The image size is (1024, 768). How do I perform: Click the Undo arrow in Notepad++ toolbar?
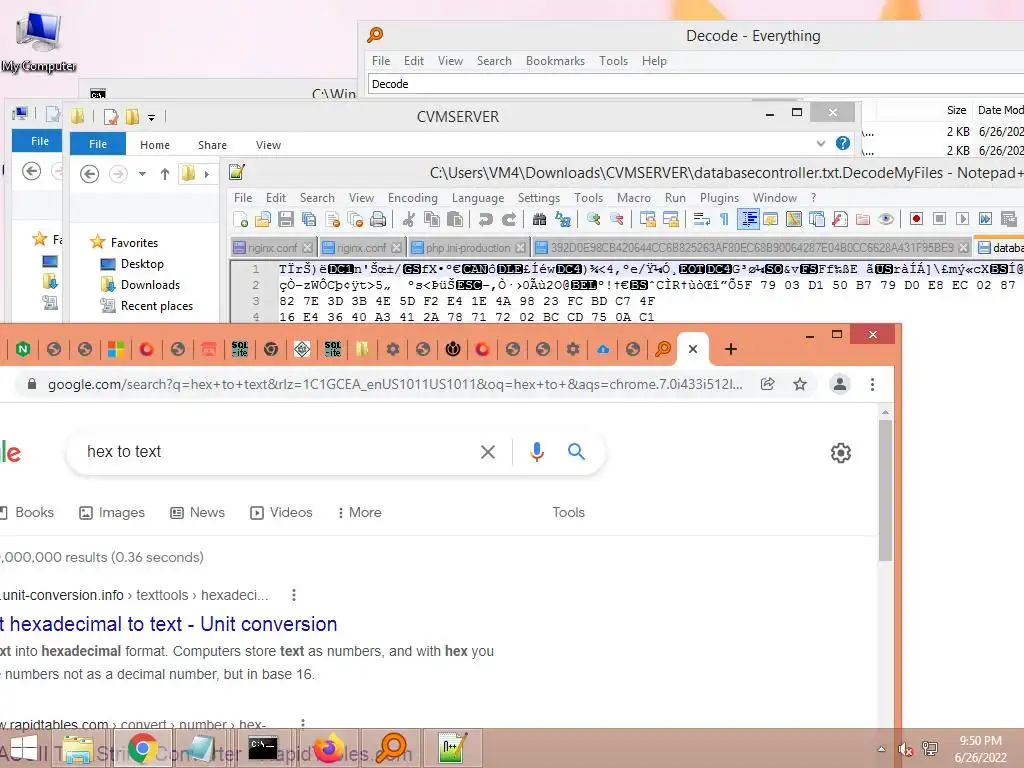[486, 219]
